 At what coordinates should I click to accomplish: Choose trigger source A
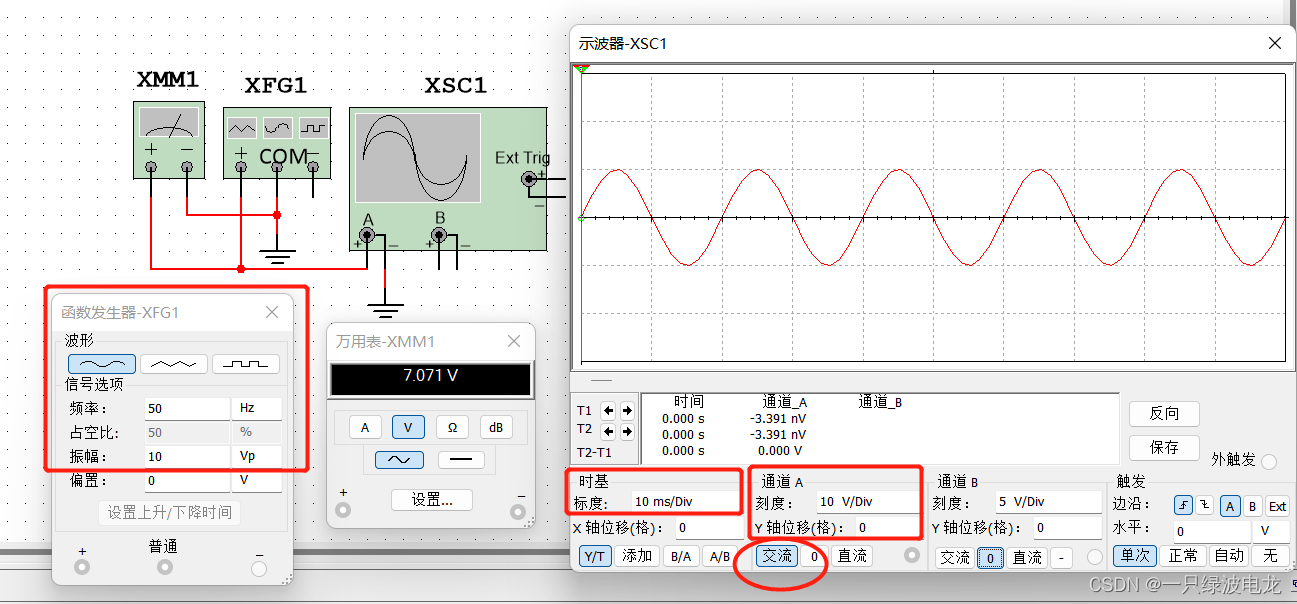1230,505
